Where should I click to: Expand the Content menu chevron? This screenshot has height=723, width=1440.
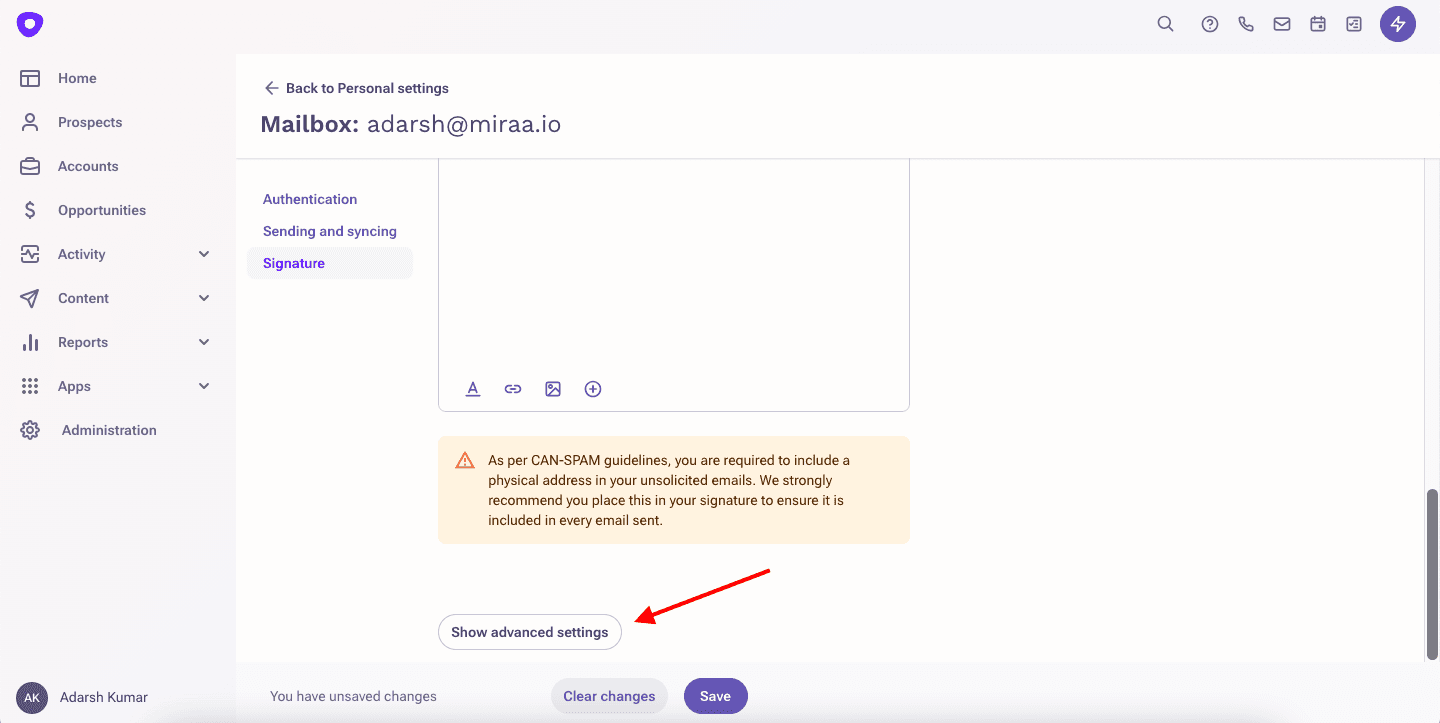[204, 298]
